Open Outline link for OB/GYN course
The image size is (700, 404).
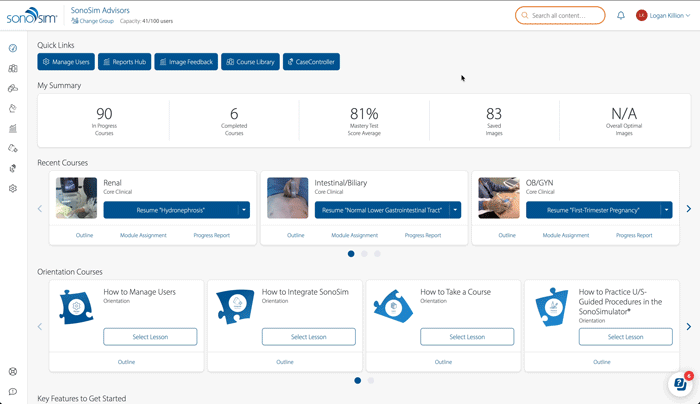[507, 235]
